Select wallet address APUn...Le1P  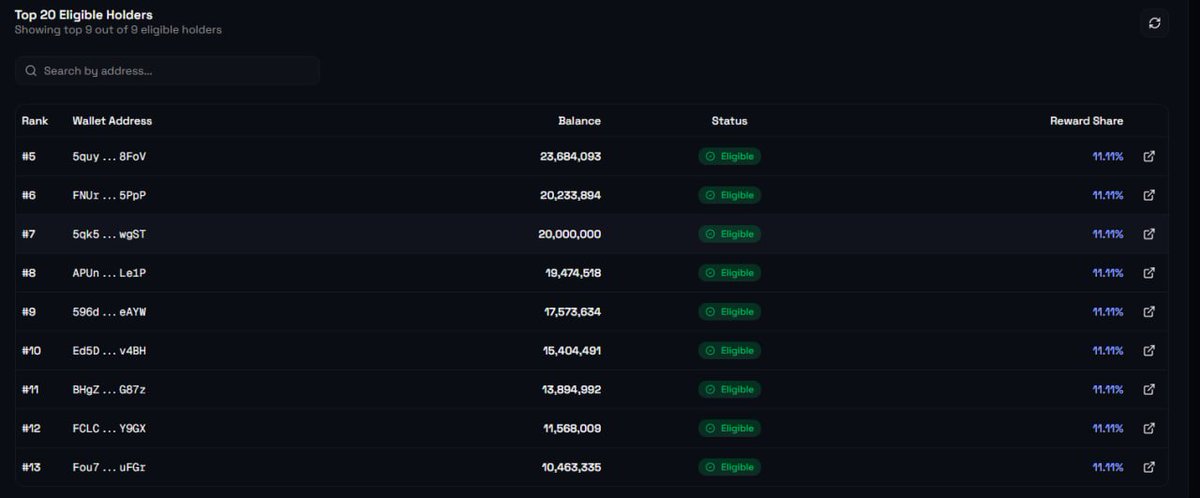[x=110, y=273]
